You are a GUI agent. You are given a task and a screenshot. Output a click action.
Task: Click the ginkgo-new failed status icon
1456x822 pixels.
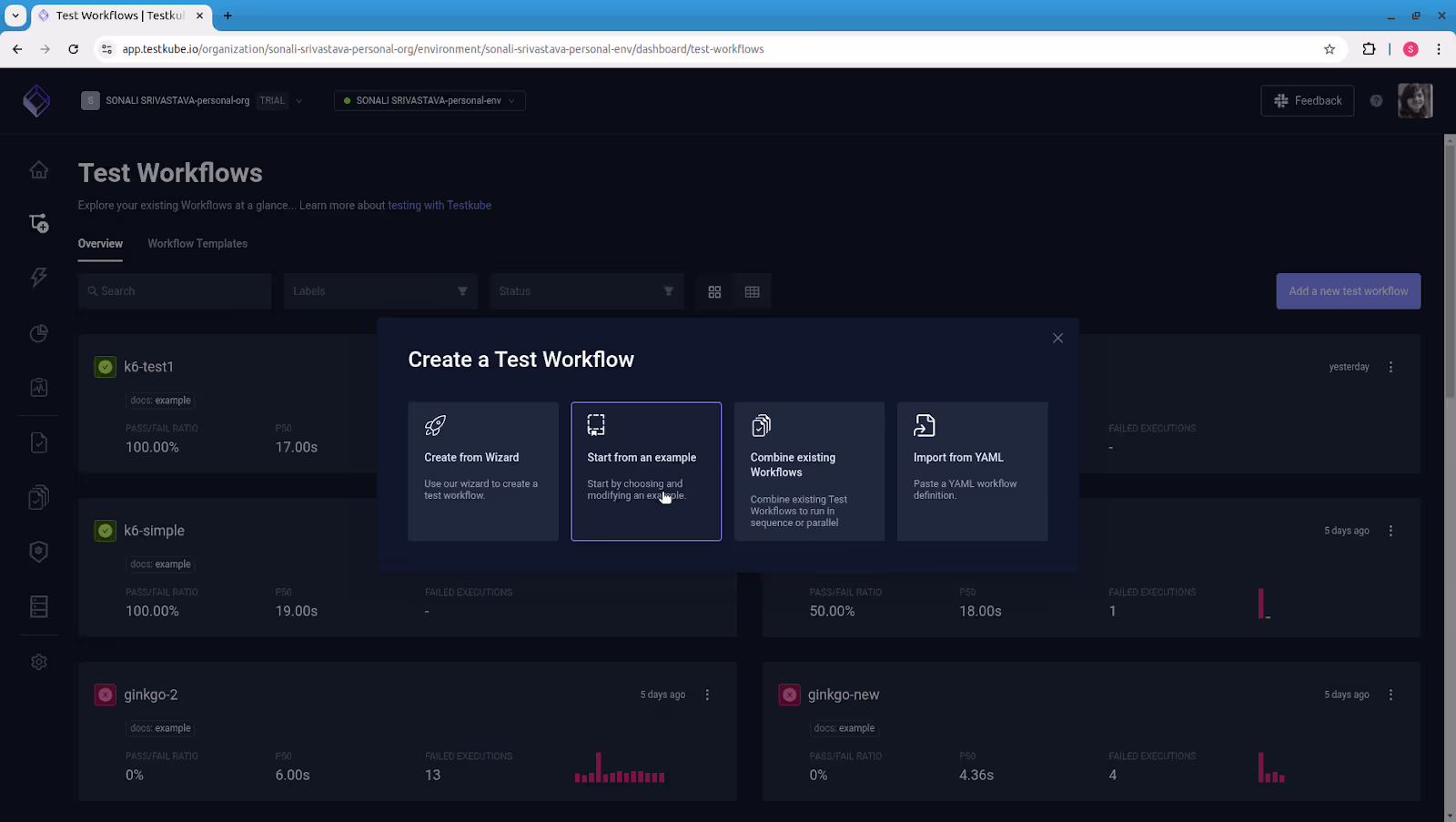(x=789, y=695)
